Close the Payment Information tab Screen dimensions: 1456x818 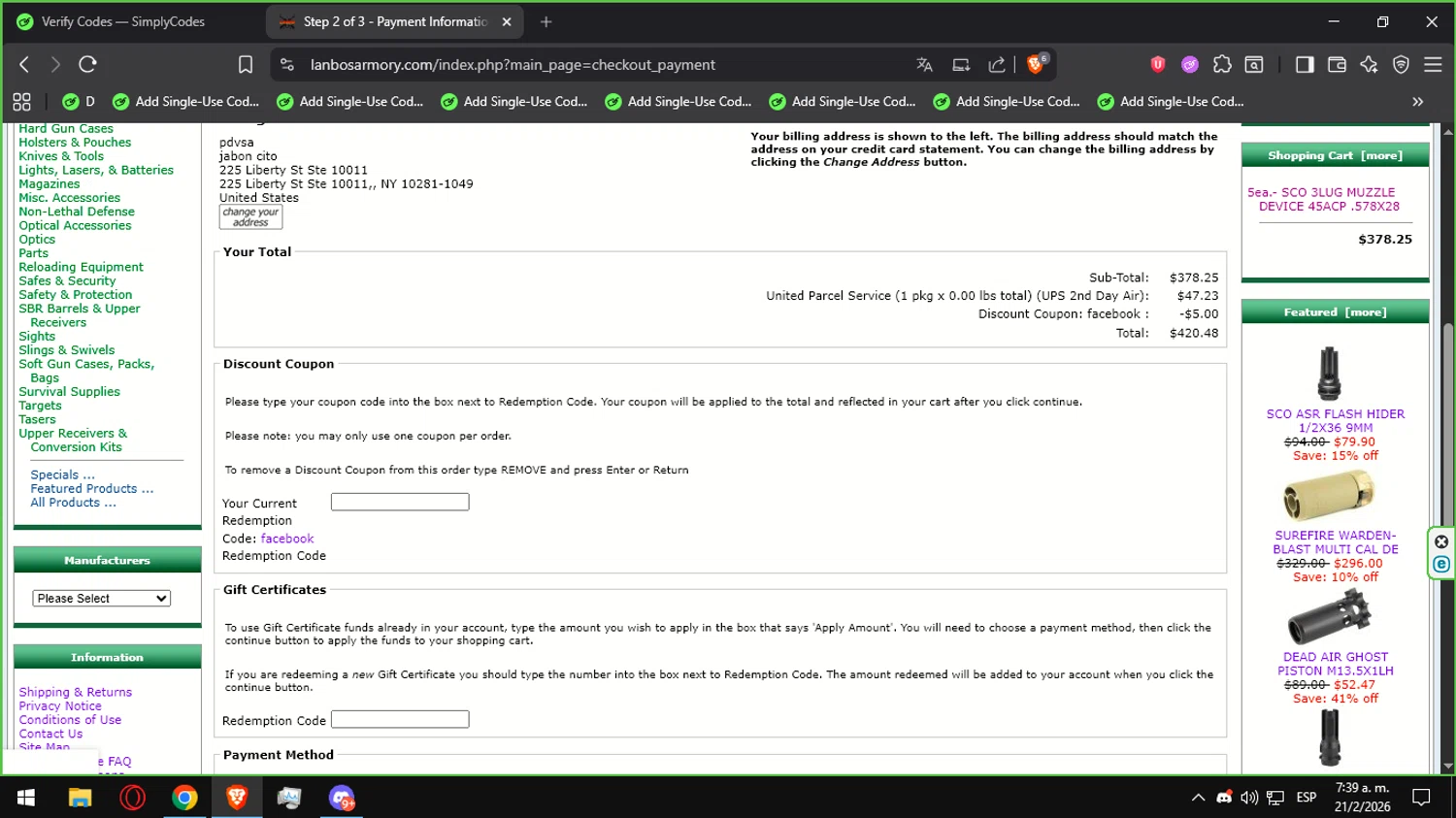point(507,21)
